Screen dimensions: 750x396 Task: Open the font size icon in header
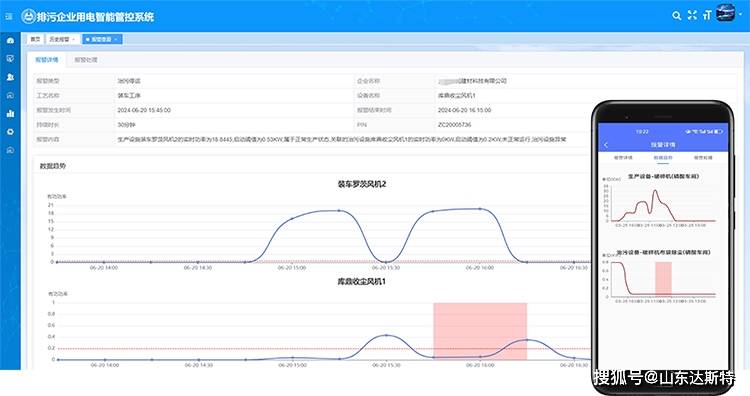(707, 15)
